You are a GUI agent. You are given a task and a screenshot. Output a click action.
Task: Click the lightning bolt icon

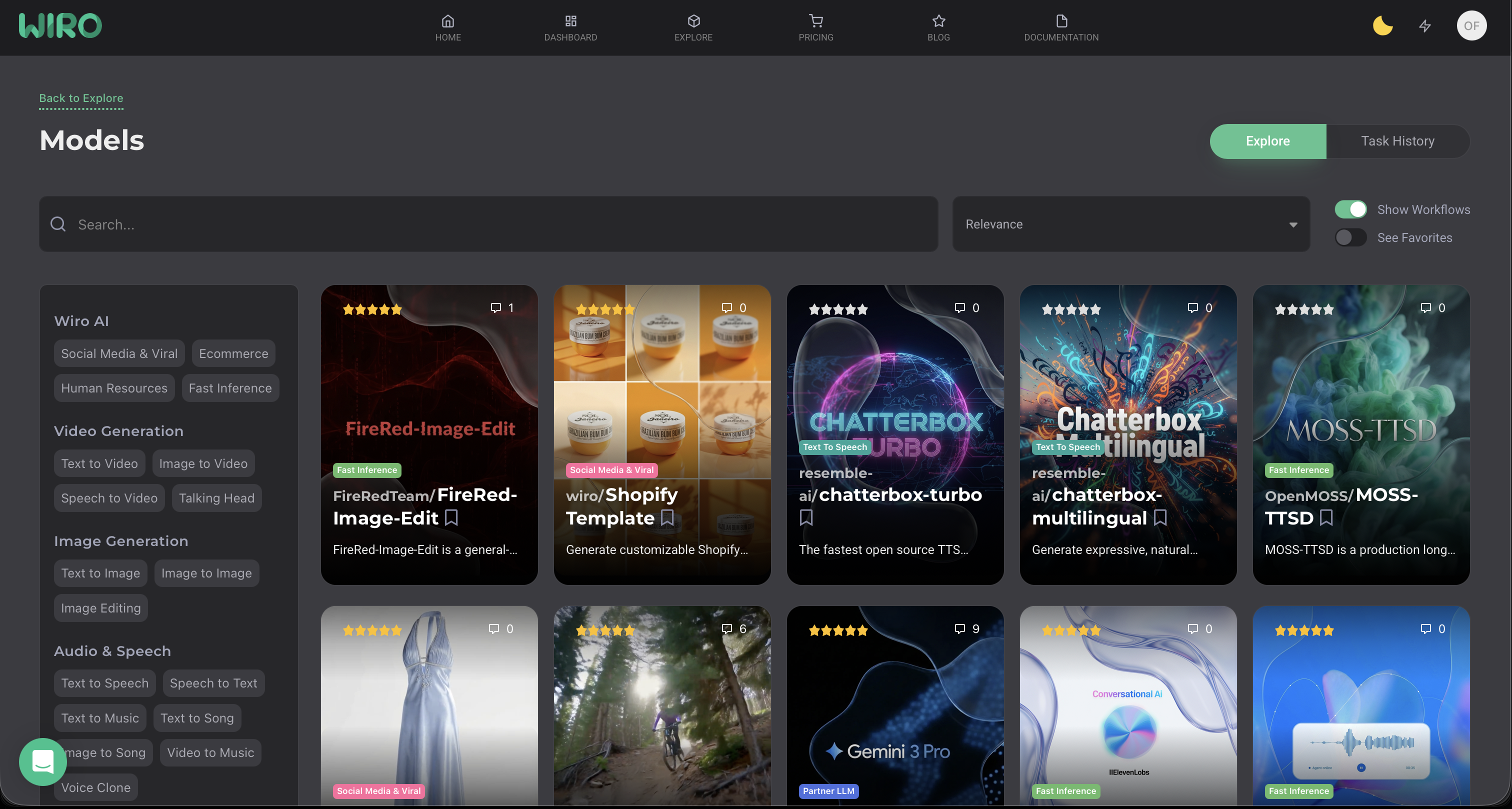(x=1424, y=26)
